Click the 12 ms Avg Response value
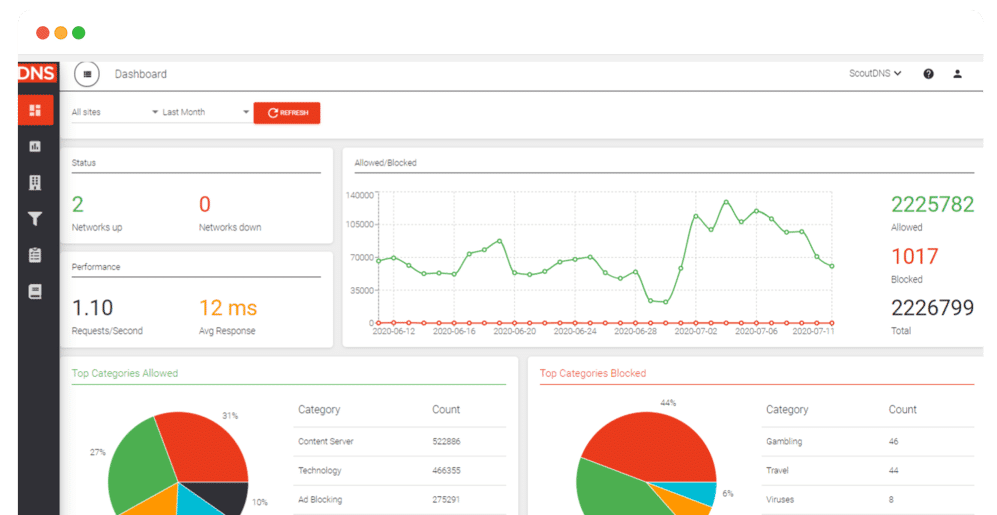The image size is (997, 515). [x=228, y=308]
